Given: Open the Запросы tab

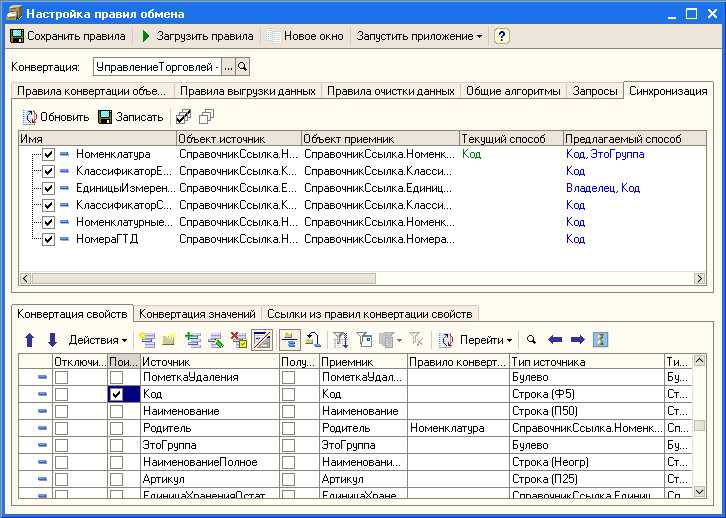Looking at the screenshot, I should pos(595,91).
